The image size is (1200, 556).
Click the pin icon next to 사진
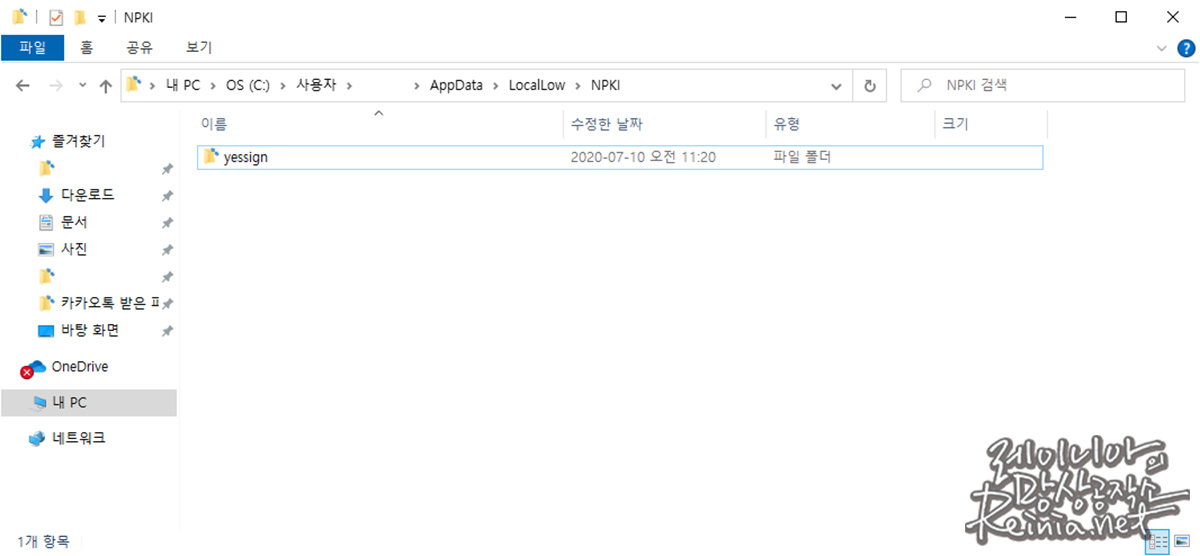coord(167,250)
